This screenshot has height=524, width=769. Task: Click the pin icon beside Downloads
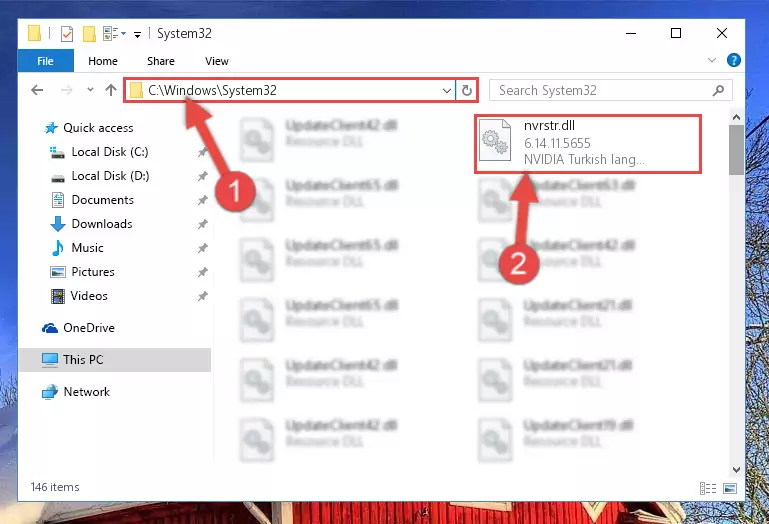(202, 224)
